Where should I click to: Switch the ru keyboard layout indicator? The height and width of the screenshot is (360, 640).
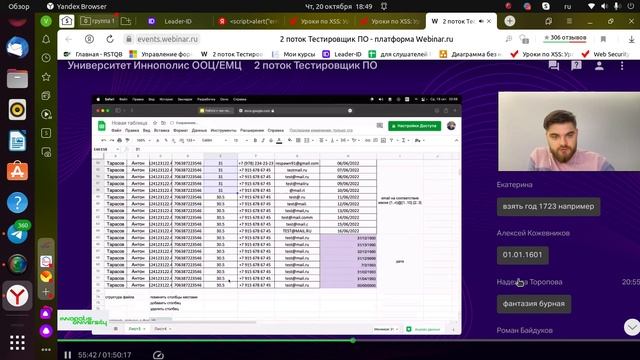click(567, 6)
